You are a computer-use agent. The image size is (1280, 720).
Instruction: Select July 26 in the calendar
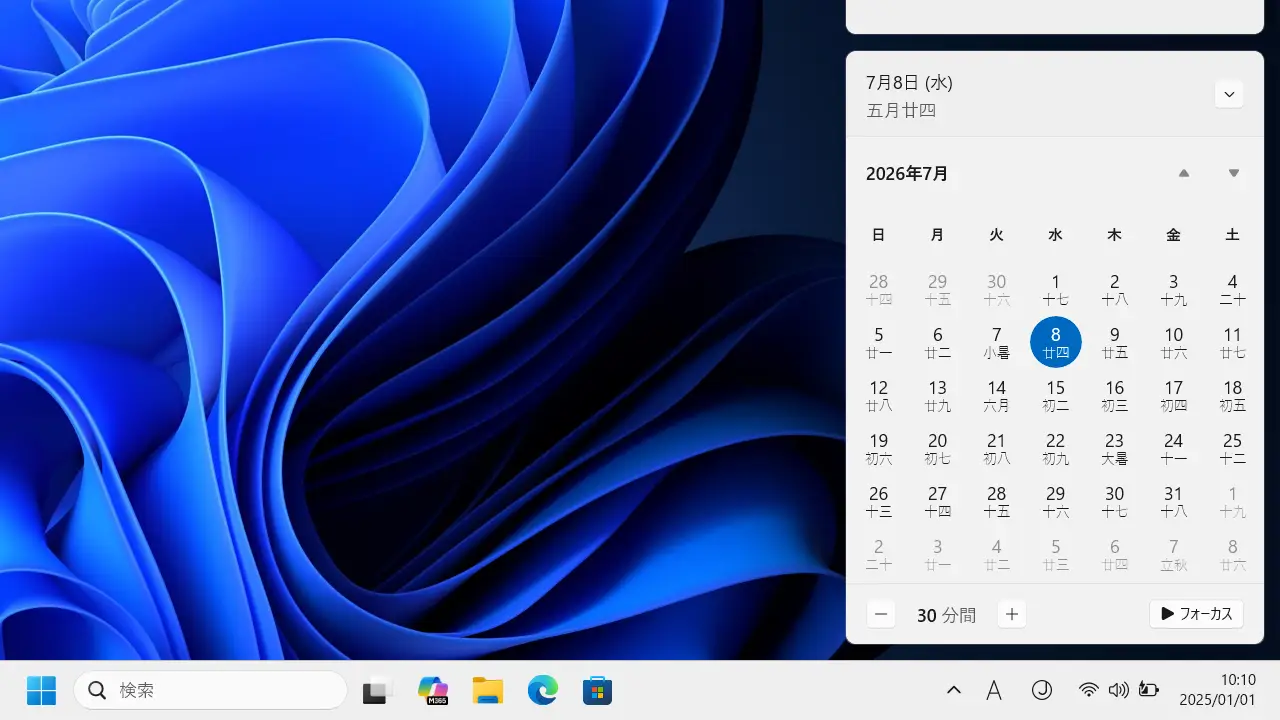coord(879,501)
